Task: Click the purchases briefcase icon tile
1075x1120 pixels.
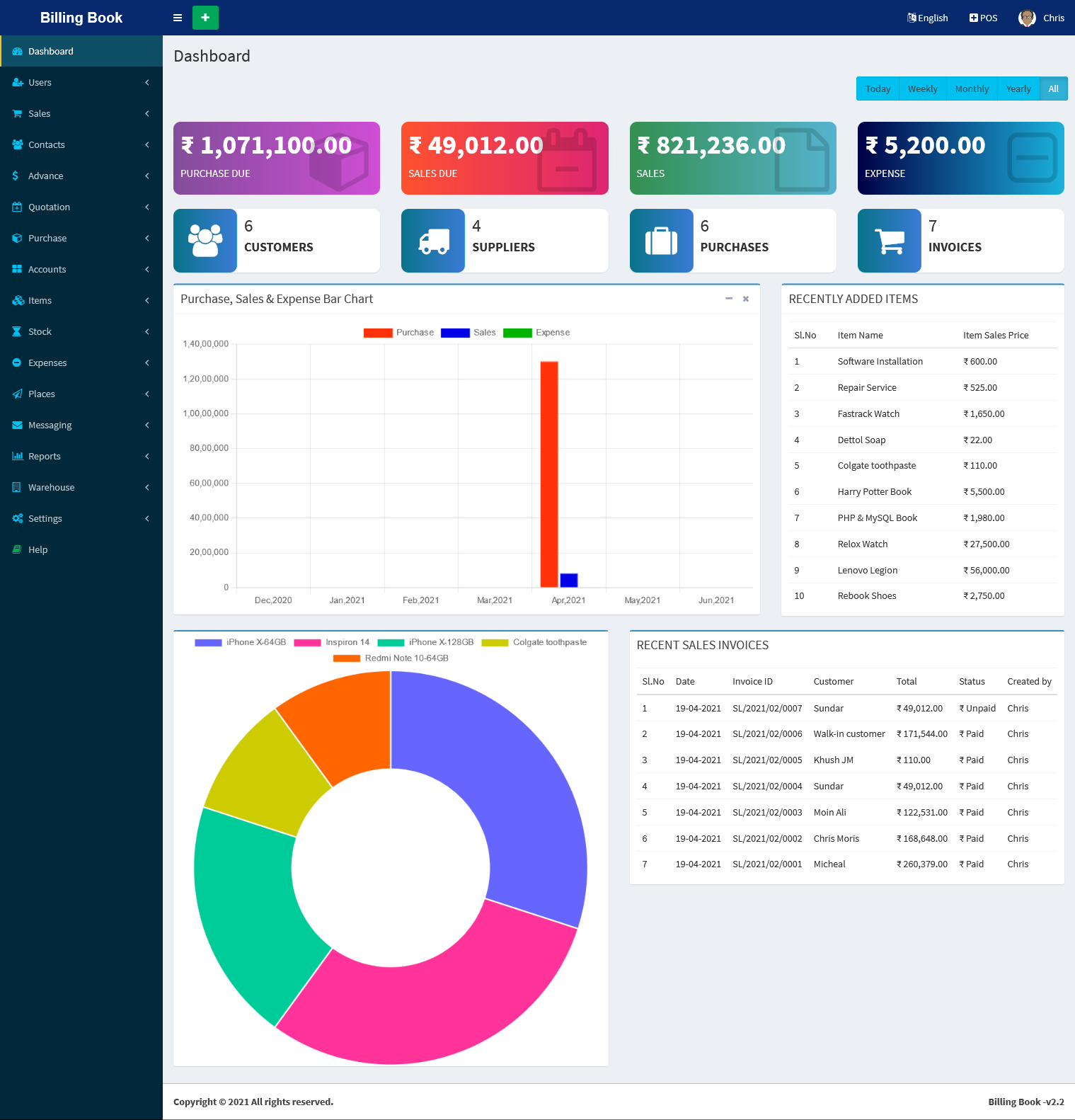Action: (661, 241)
